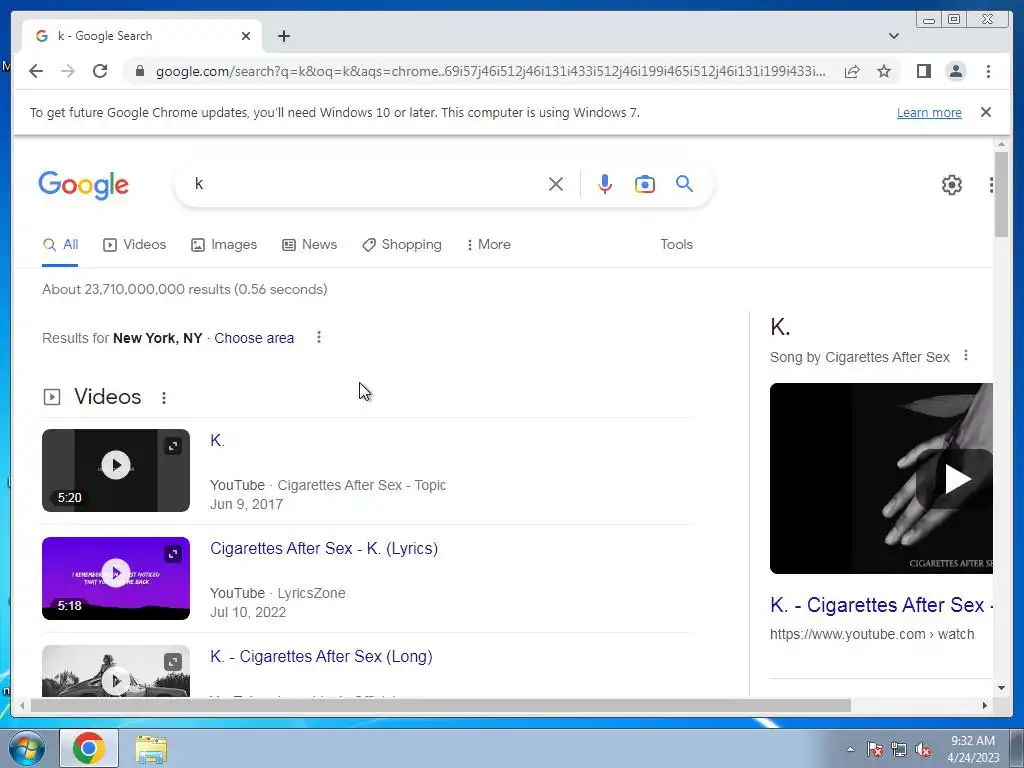
Task: Switch to the News results tab
Action: 310,245
